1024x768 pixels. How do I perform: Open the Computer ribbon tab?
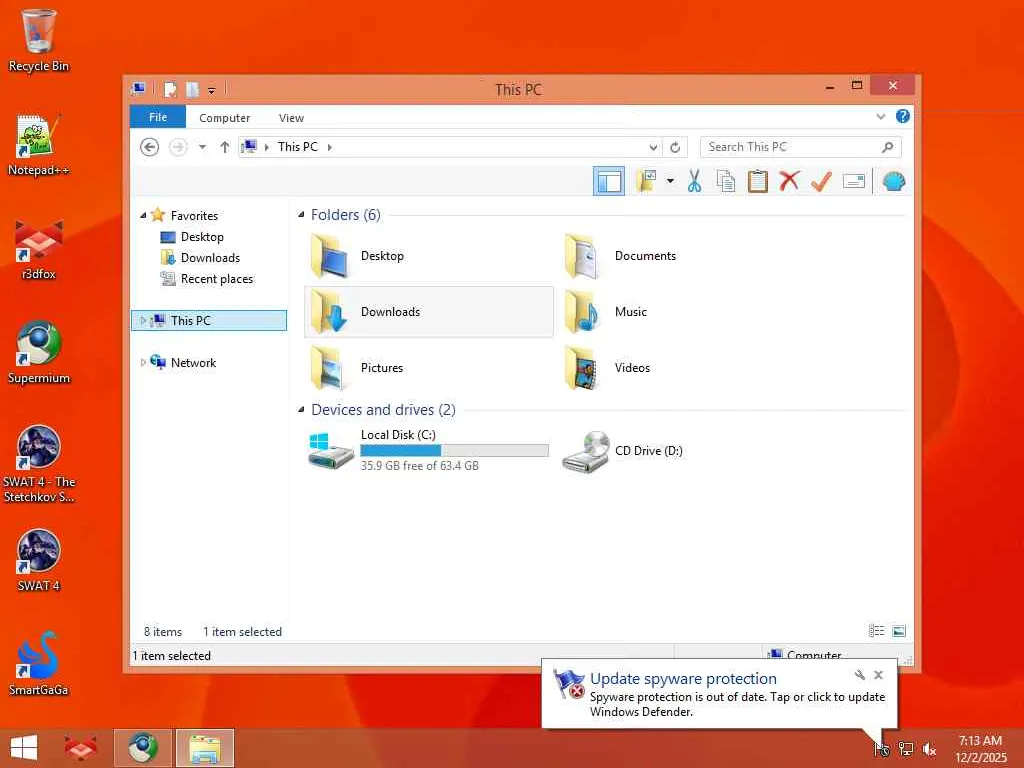[x=225, y=118]
